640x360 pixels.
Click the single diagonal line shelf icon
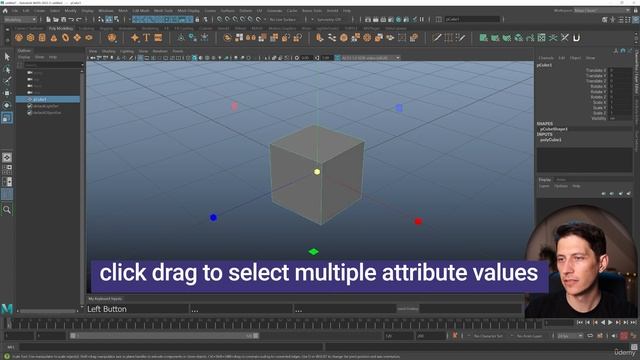point(437,38)
